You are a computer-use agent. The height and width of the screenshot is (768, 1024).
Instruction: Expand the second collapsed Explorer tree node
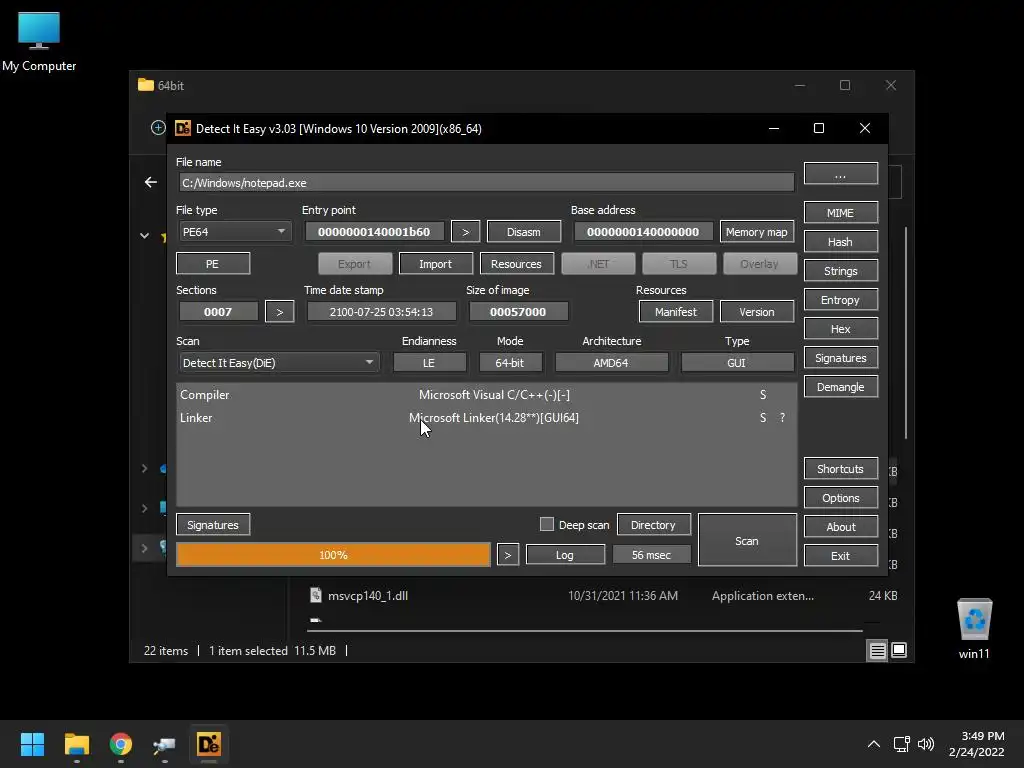point(144,507)
